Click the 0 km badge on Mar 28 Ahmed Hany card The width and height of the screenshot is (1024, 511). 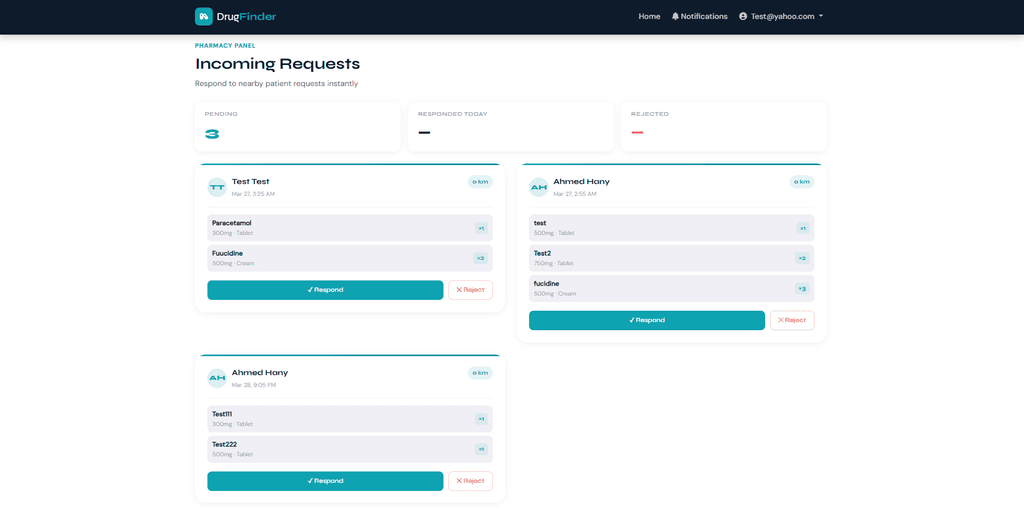point(480,372)
